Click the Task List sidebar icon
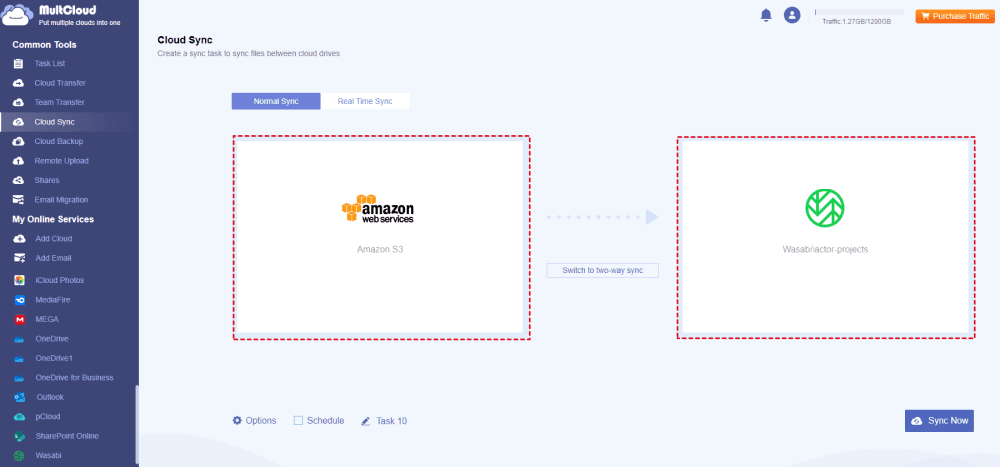 (x=19, y=64)
